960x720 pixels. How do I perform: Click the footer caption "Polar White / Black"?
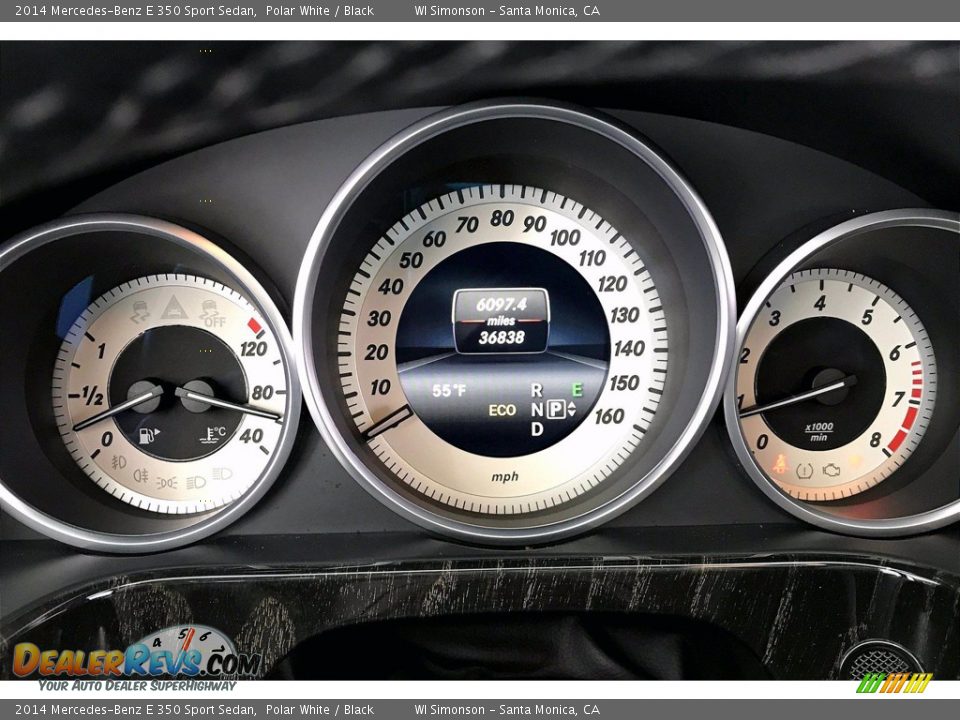pos(320,710)
